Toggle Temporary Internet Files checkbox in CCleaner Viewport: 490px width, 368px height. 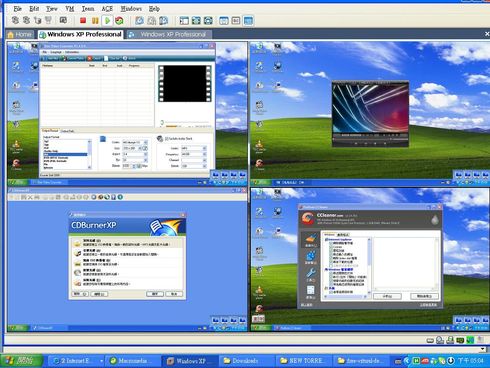pos(331,244)
